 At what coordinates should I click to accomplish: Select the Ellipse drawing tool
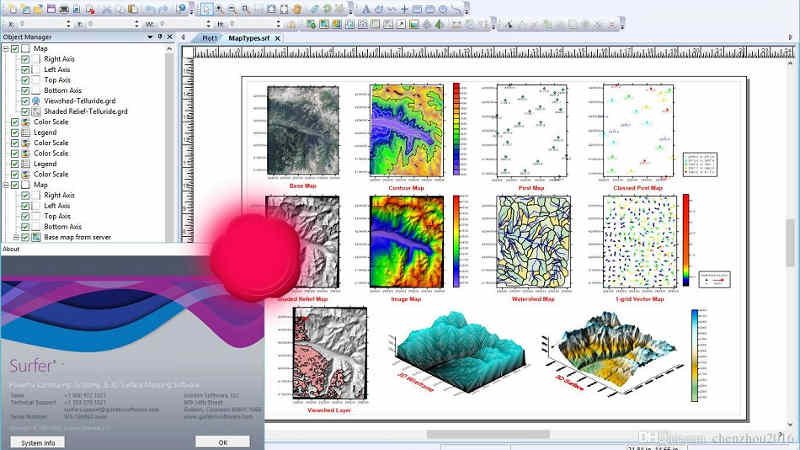[x=443, y=9]
